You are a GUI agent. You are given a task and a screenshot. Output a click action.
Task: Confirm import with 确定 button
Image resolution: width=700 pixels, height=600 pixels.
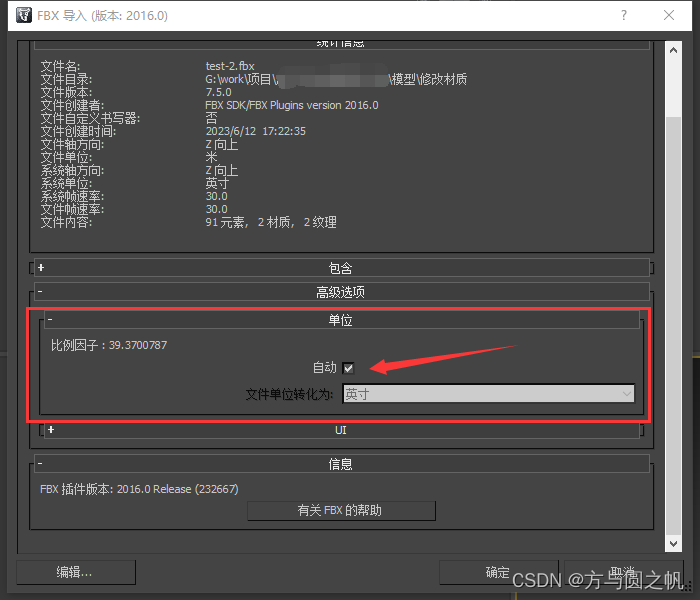click(x=497, y=572)
